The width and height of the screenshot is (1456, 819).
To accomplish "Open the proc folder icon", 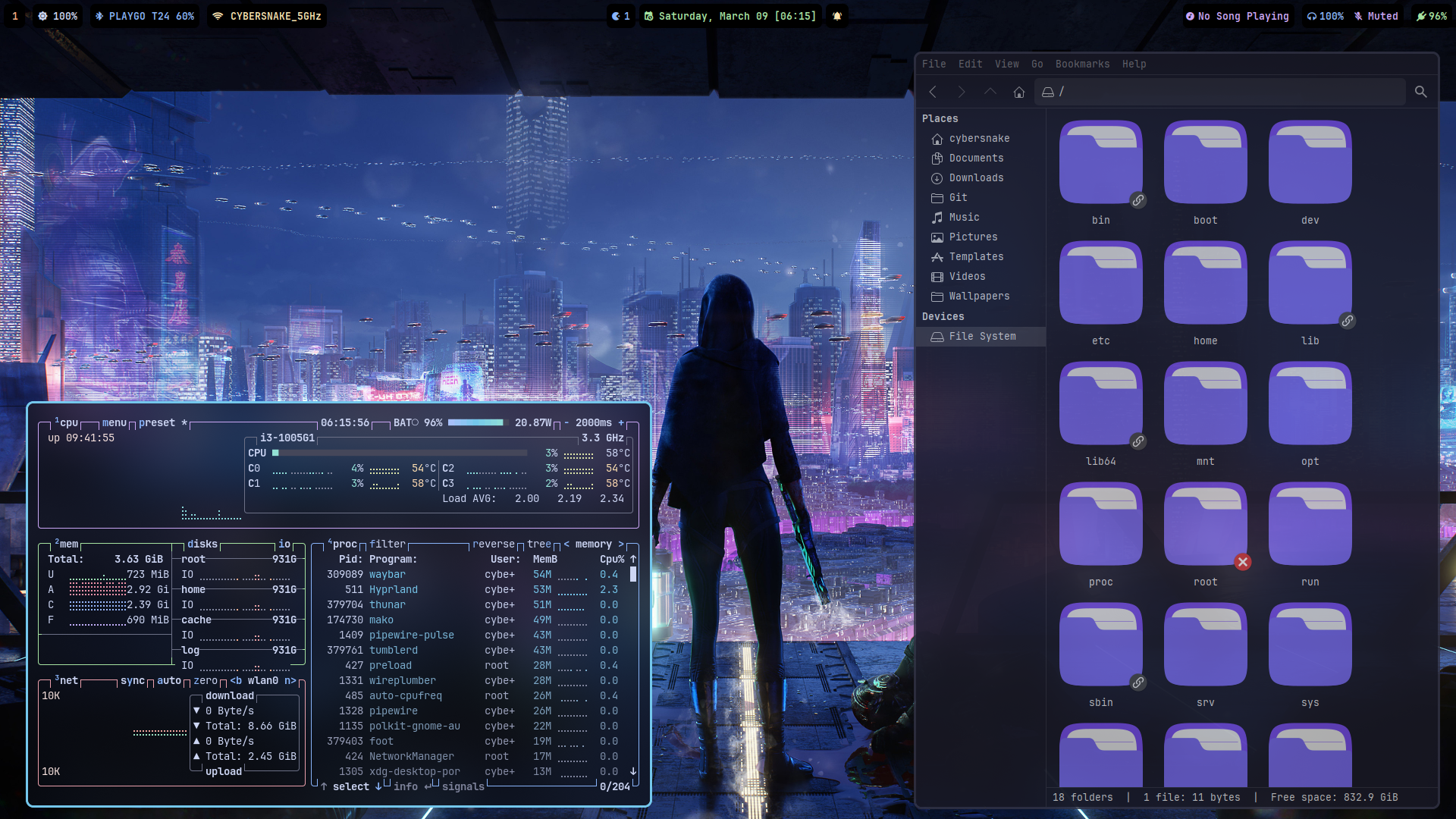I will pyautogui.click(x=1101, y=525).
